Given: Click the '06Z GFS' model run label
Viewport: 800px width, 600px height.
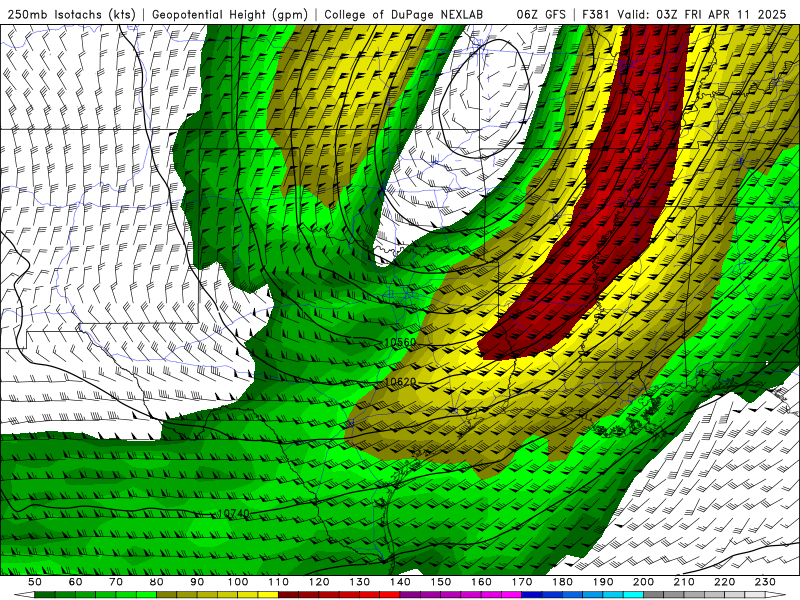Looking at the screenshot, I should click(541, 14).
